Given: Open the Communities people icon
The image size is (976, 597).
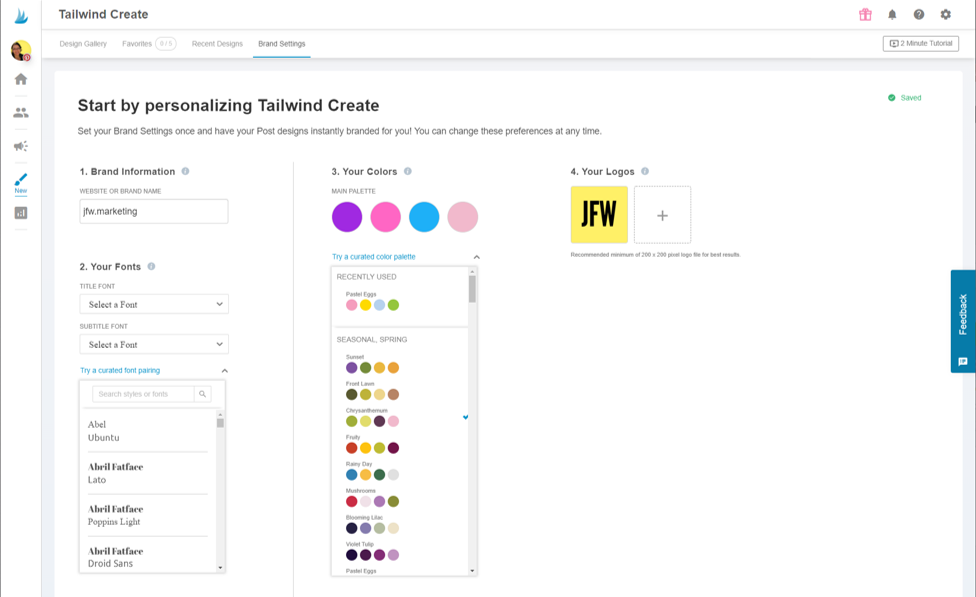Looking at the screenshot, I should (x=21, y=113).
